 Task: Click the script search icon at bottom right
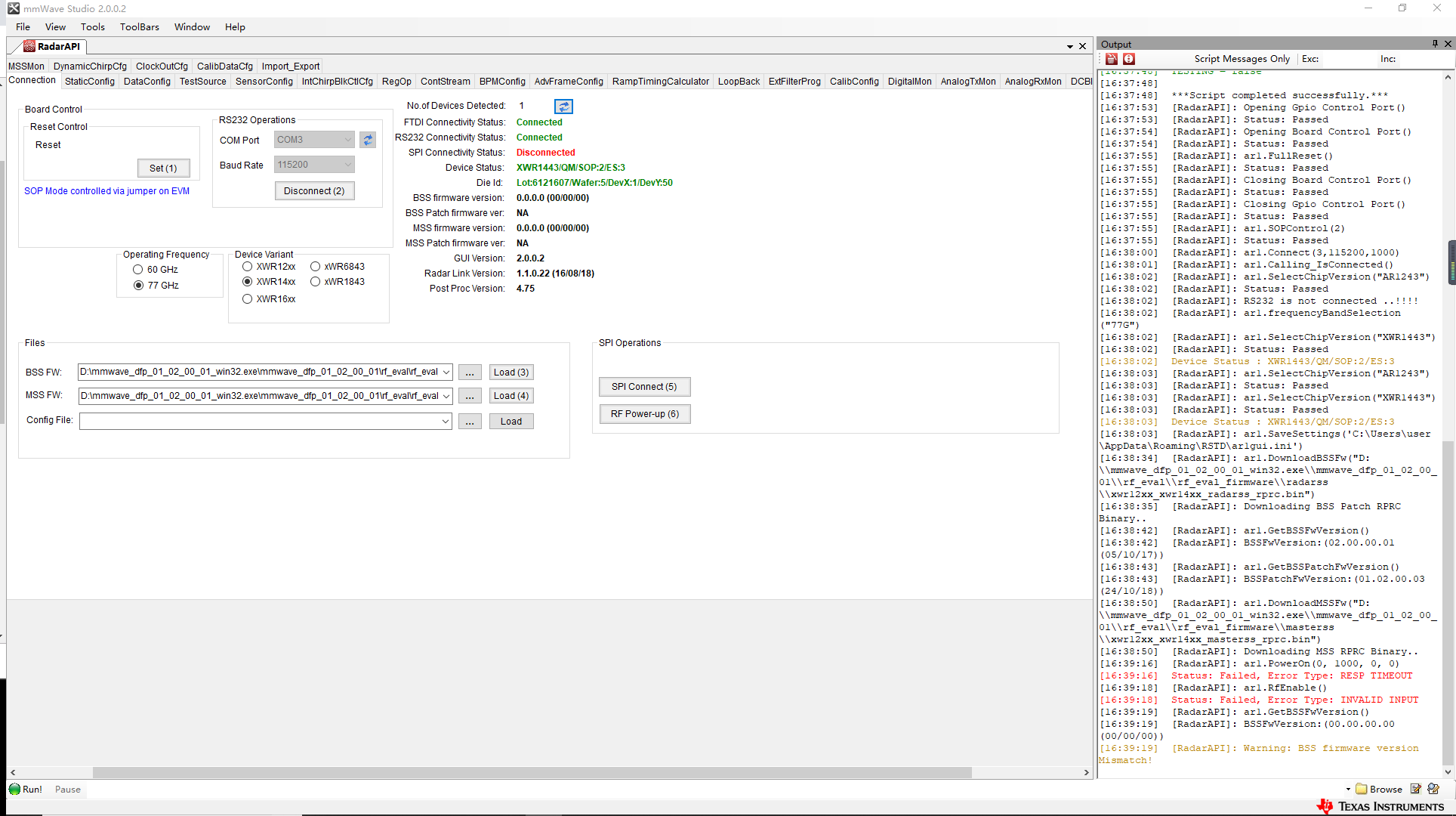click(x=1434, y=788)
